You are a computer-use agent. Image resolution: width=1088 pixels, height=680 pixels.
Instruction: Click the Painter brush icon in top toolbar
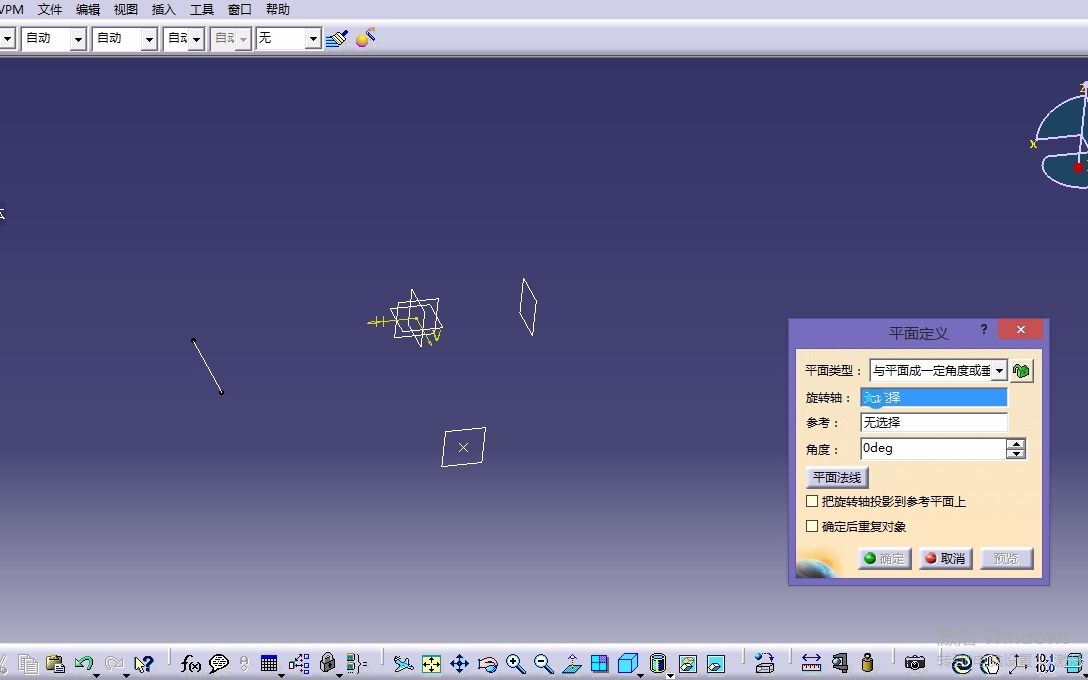(337, 38)
